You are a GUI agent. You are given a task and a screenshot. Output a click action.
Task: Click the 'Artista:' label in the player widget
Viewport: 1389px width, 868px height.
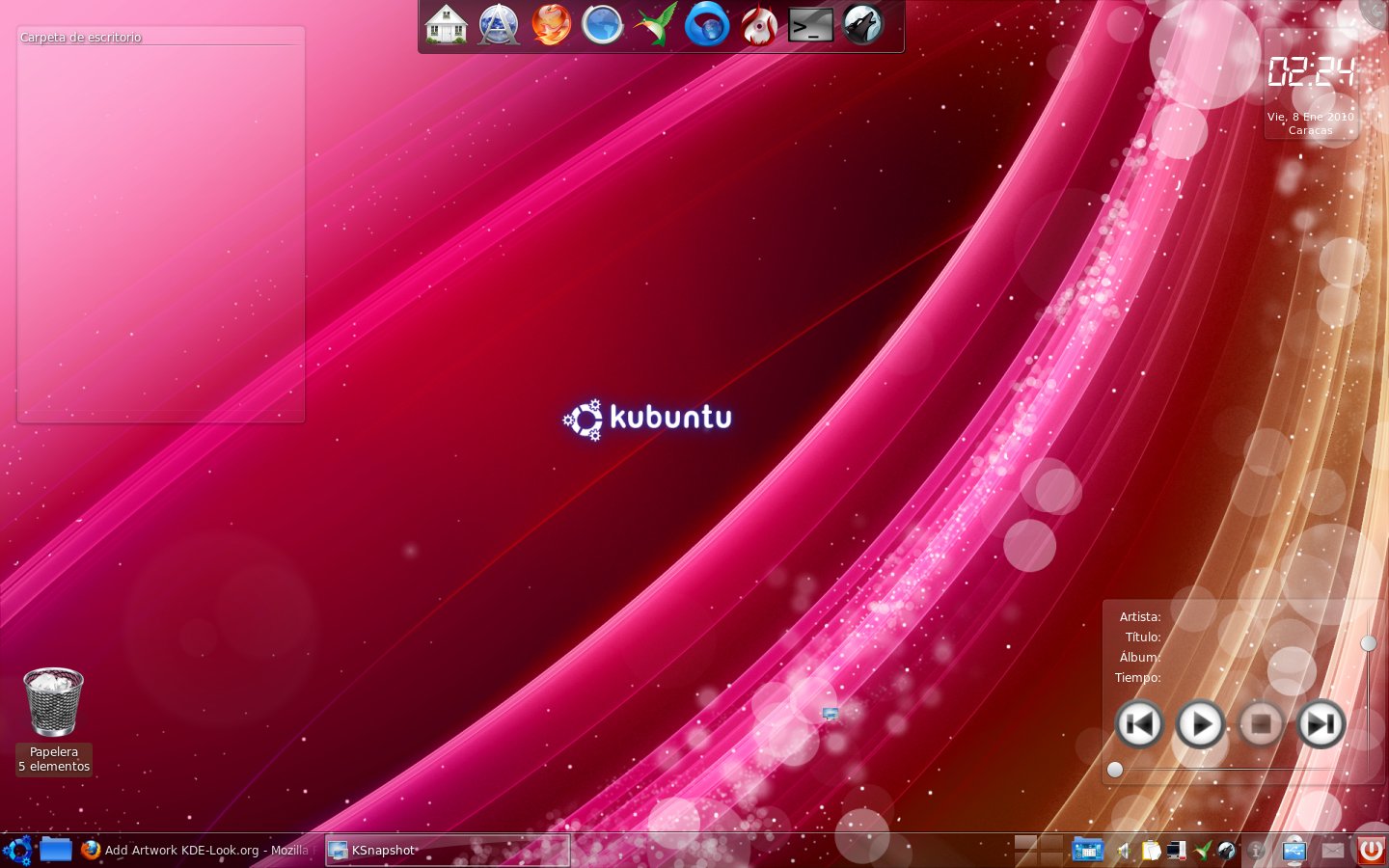click(x=1140, y=617)
